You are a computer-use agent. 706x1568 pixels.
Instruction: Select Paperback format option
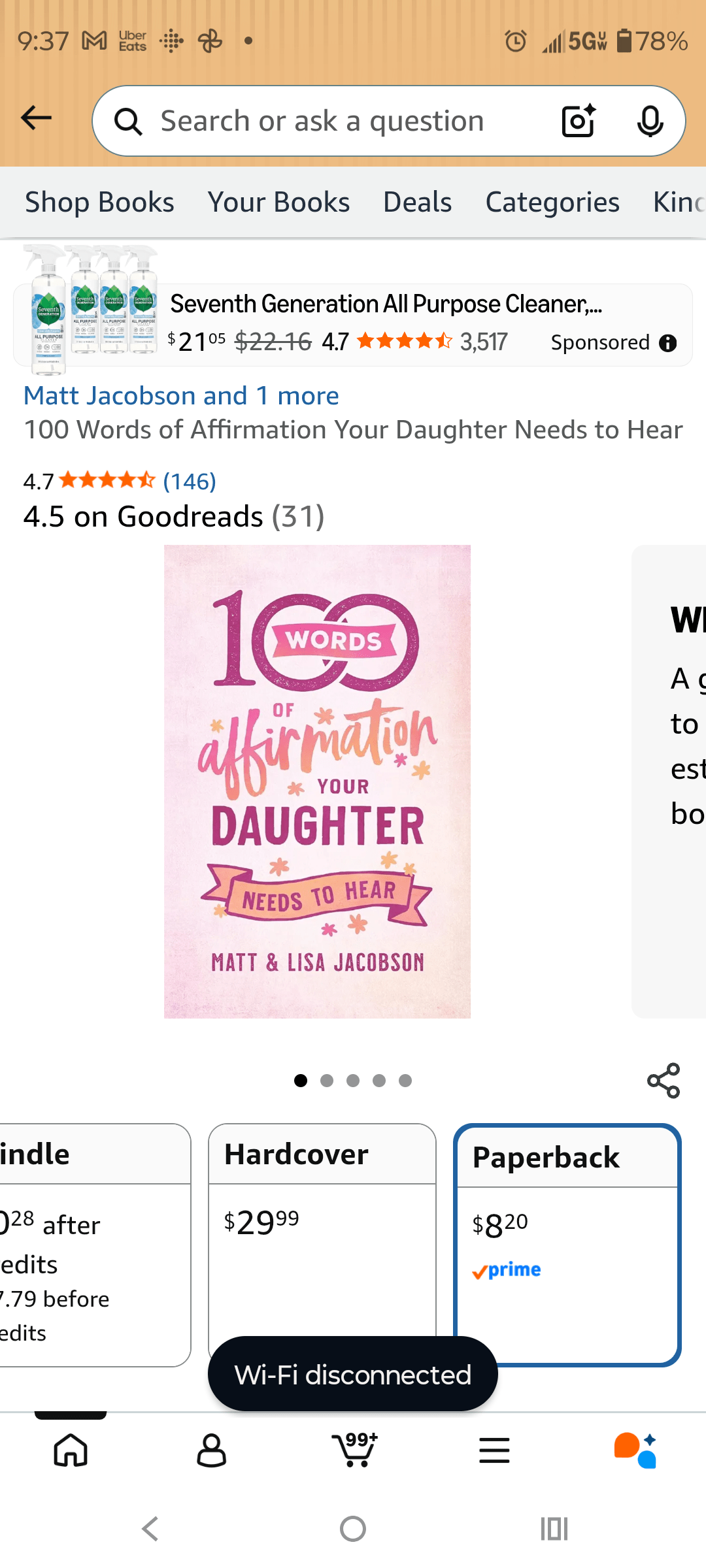(x=567, y=1245)
